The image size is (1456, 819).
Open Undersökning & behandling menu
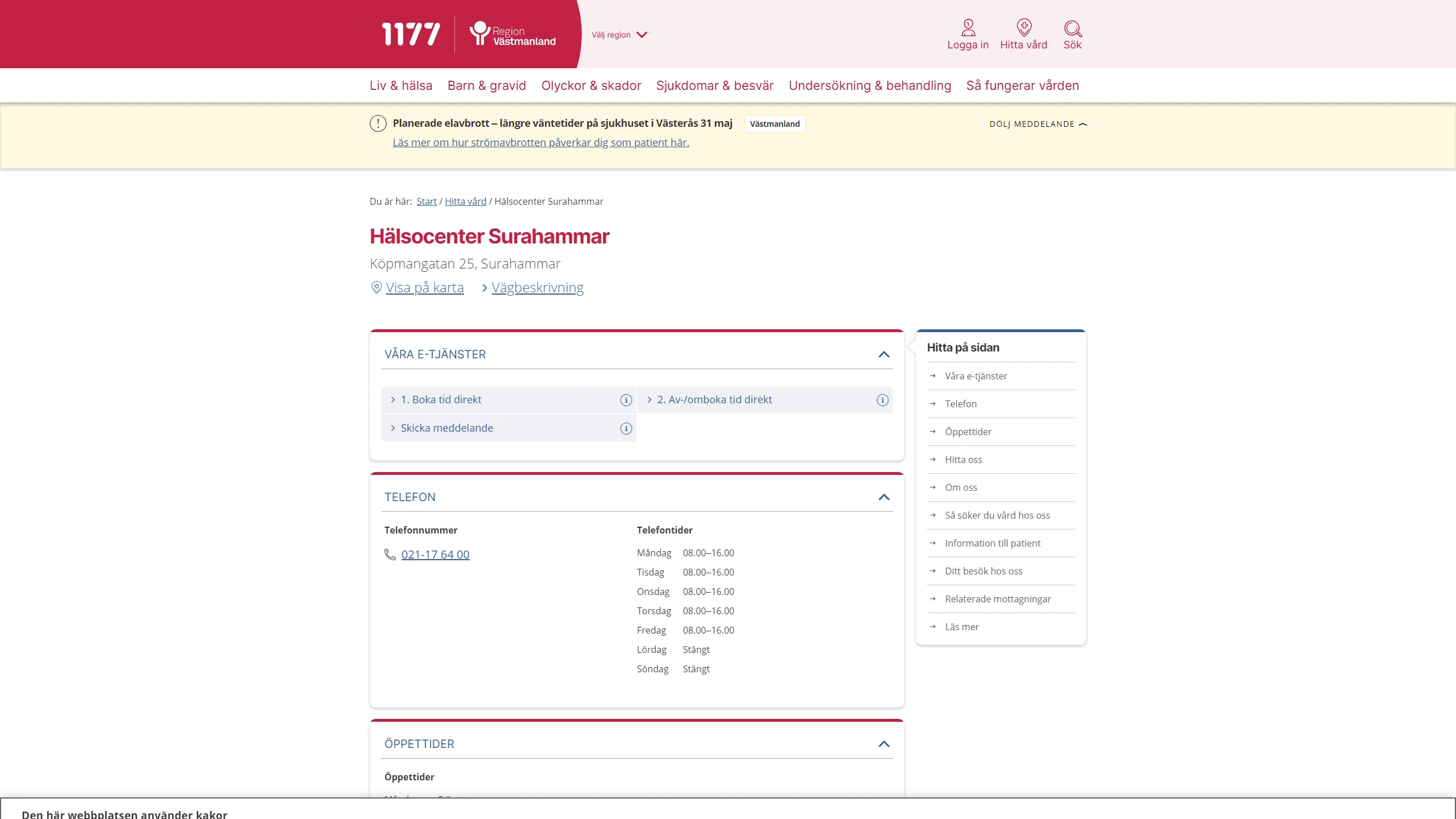(x=870, y=85)
